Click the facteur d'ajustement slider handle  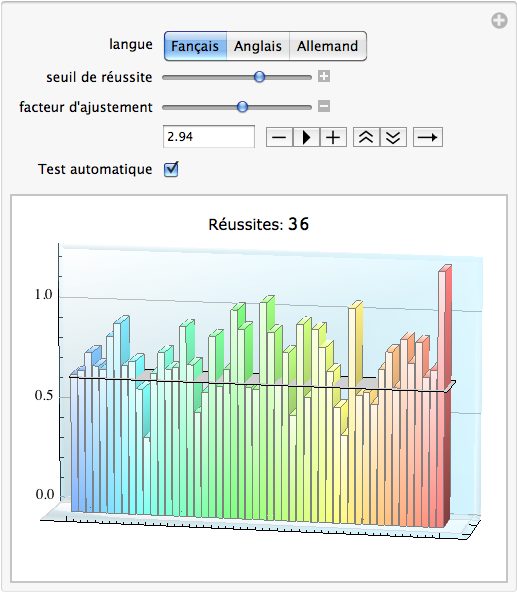242,107
